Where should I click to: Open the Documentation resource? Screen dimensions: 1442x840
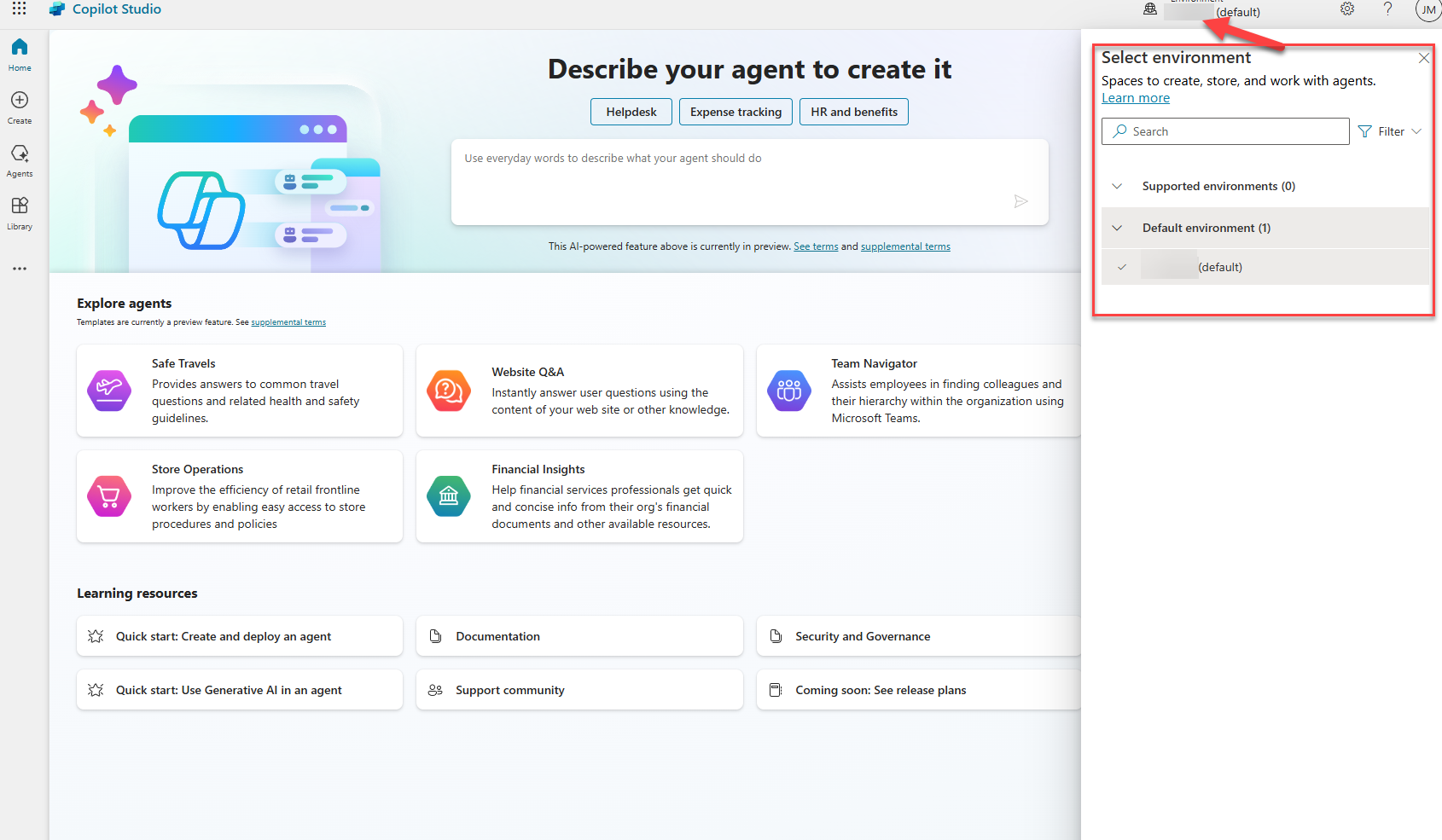click(579, 636)
